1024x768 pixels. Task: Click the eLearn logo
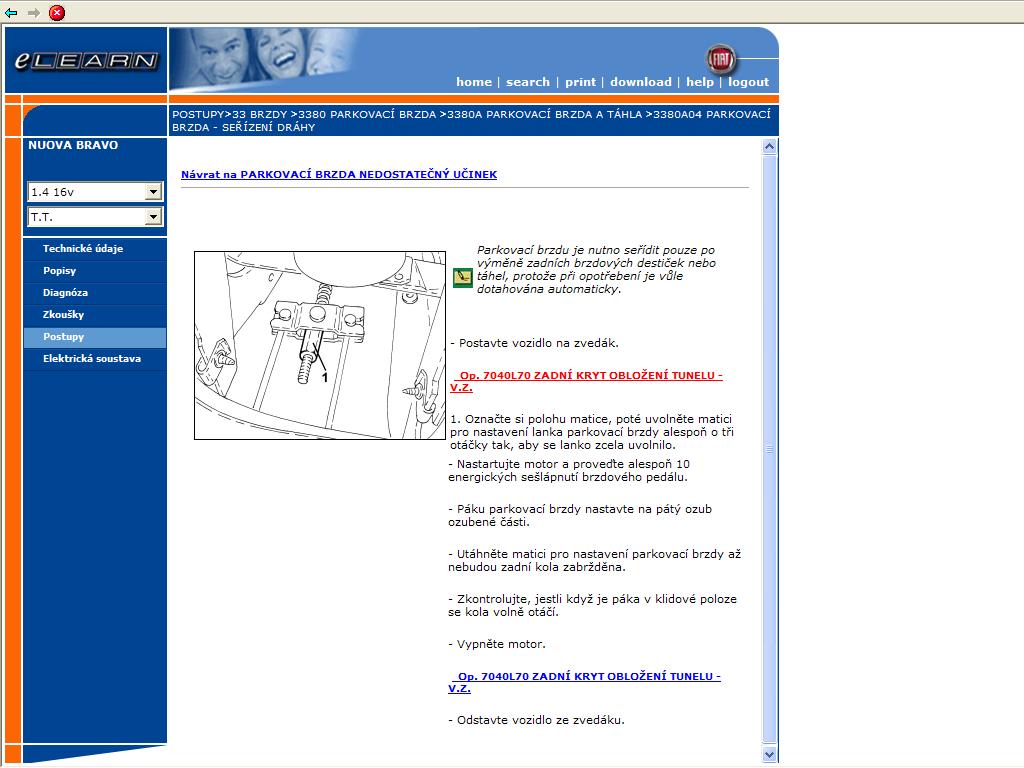point(86,61)
